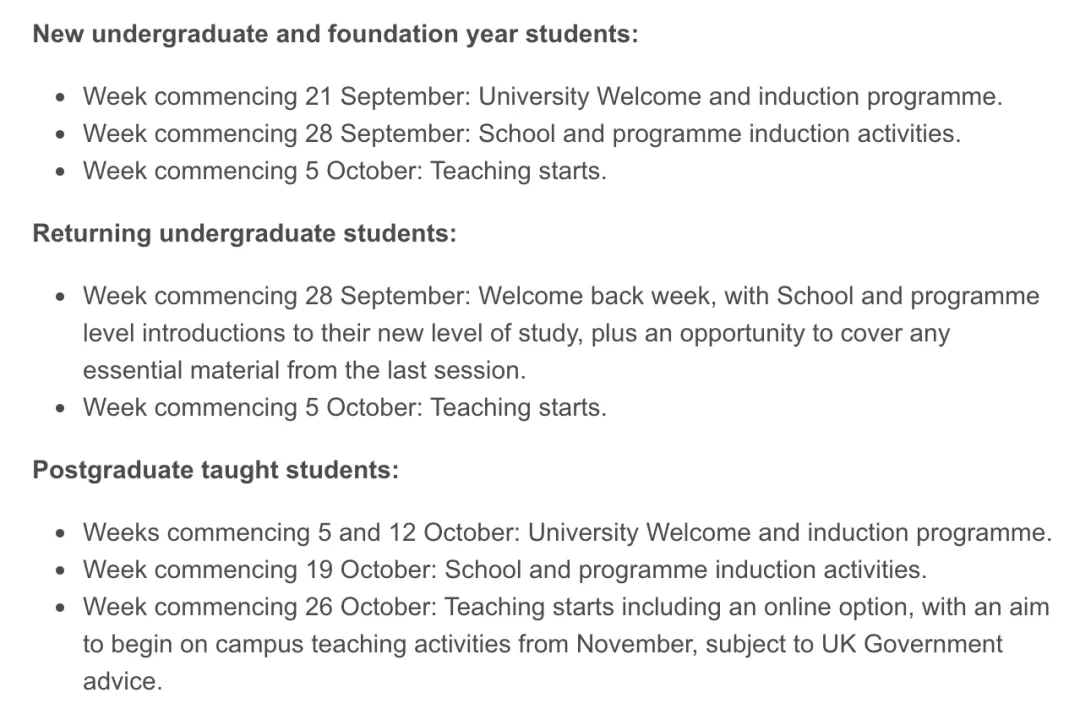Click the 'Welcome back week' text
Screen dimensions: 1080x720
point(594,296)
